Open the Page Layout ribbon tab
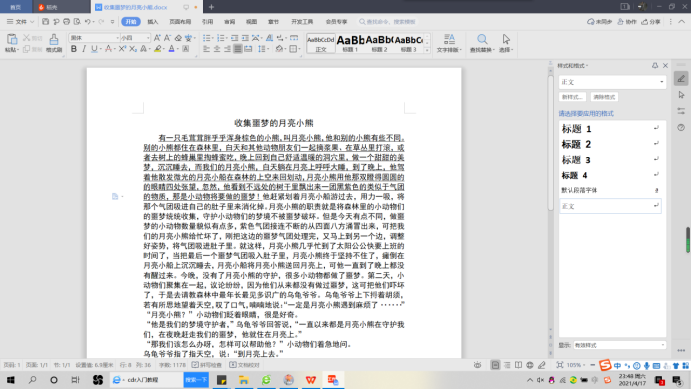The width and height of the screenshot is (692, 389). point(180,22)
